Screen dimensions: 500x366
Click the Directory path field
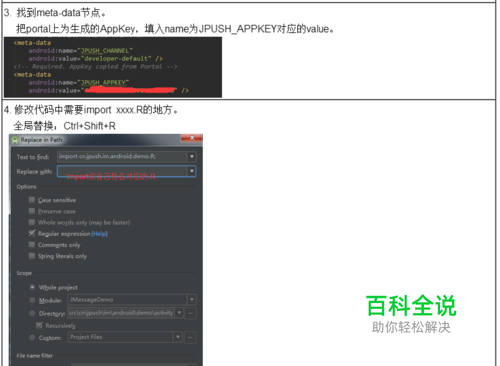[121, 313]
